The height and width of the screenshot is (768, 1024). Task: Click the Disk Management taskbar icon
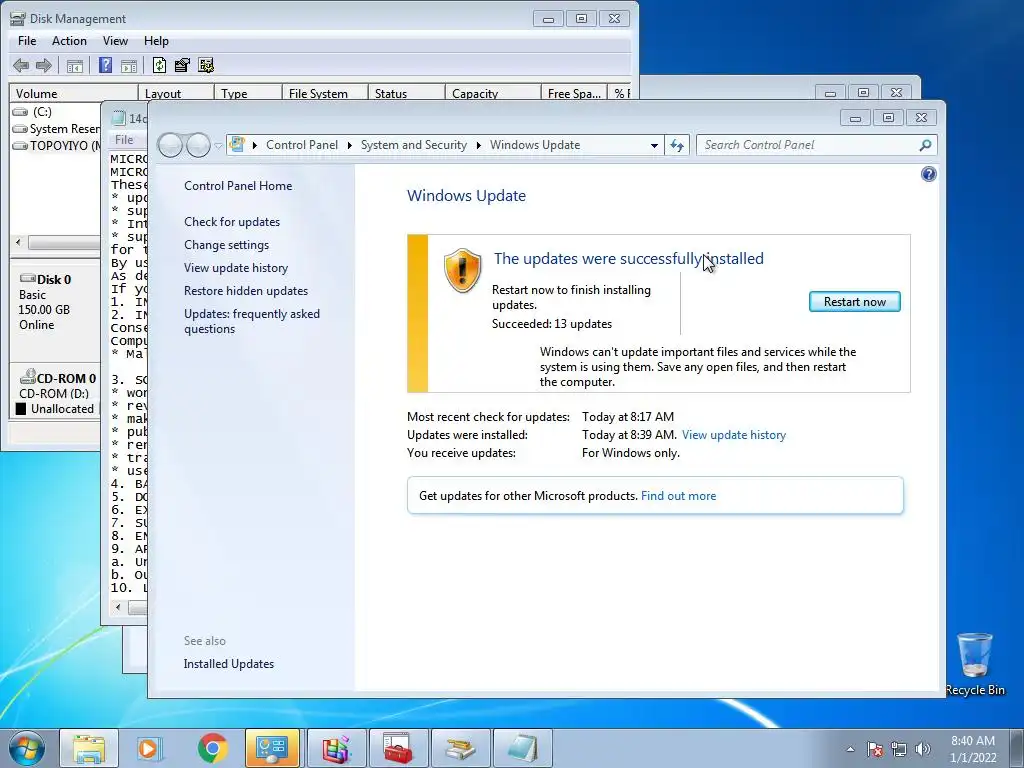tap(460, 748)
